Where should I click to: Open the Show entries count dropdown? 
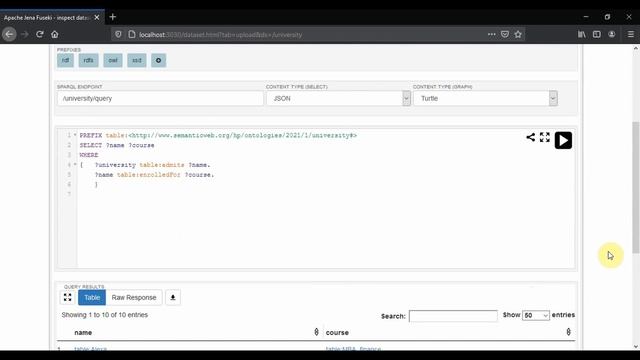pyautogui.click(x=536, y=316)
